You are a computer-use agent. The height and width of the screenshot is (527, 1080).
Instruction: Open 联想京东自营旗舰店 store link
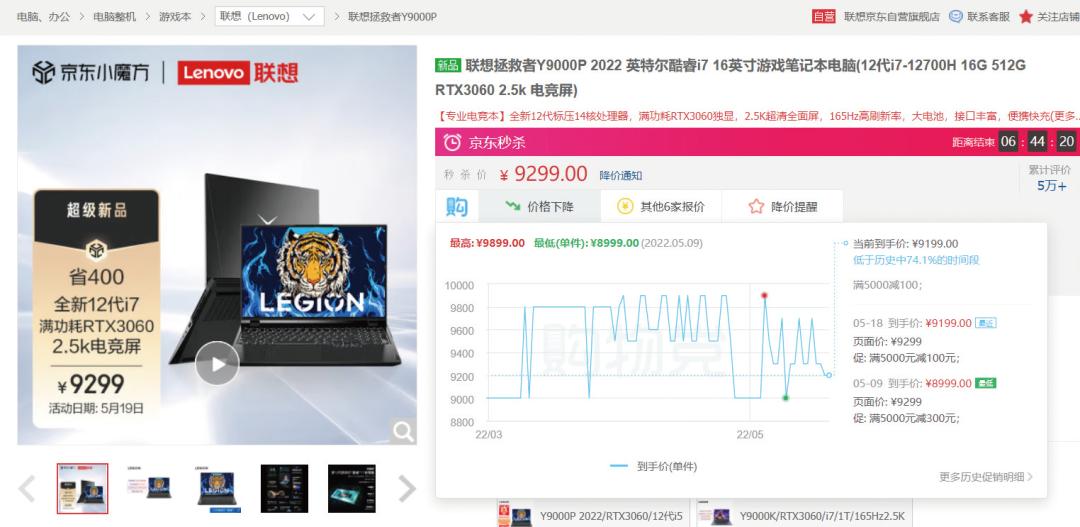(x=891, y=17)
